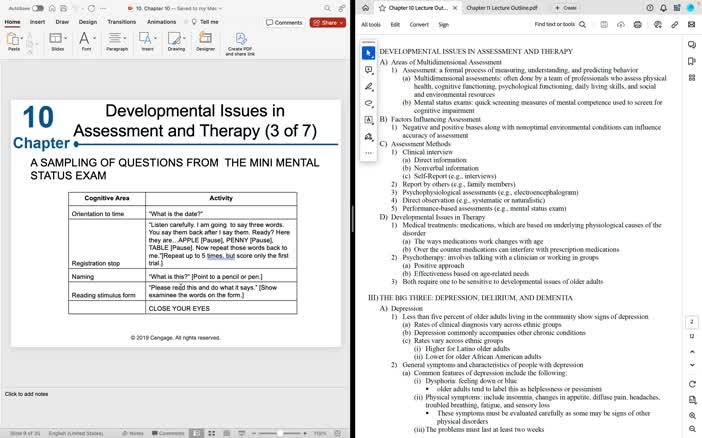Click the Acrobat Home icon

click(365, 8)
